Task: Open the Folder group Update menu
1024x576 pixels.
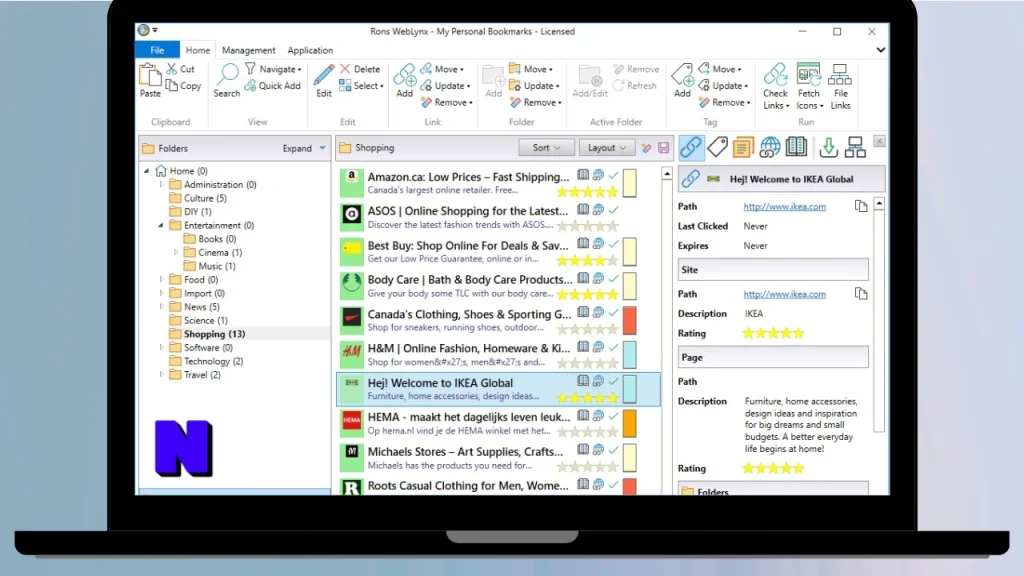Action: pos(534,86)
